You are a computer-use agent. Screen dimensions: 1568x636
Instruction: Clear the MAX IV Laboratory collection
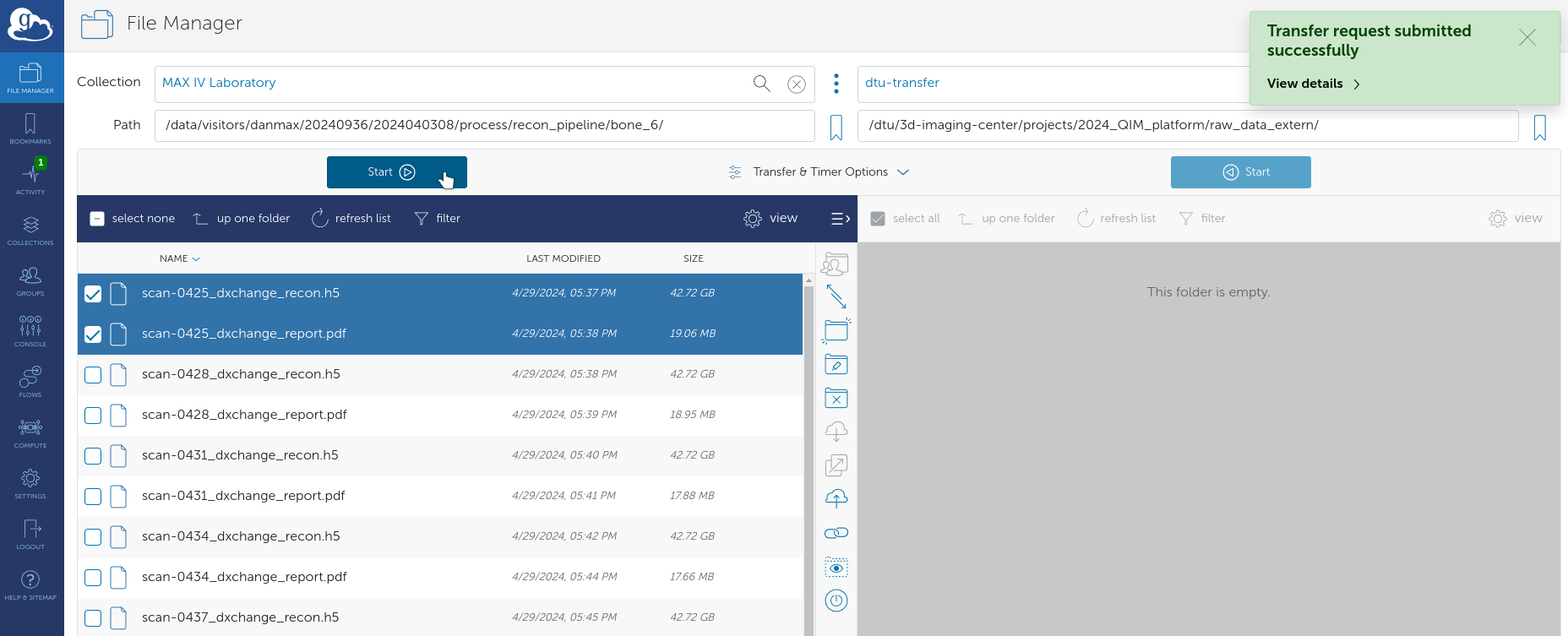coord(796,84)
